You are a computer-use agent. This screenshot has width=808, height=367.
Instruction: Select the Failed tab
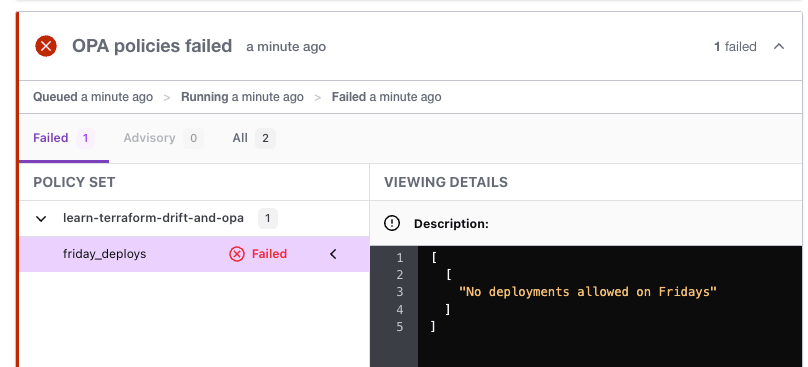64,138
